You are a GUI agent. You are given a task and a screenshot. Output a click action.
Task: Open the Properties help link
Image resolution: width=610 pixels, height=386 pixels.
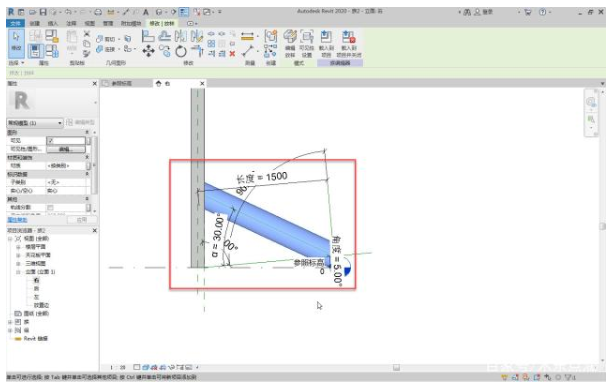[x=17, y=220]
